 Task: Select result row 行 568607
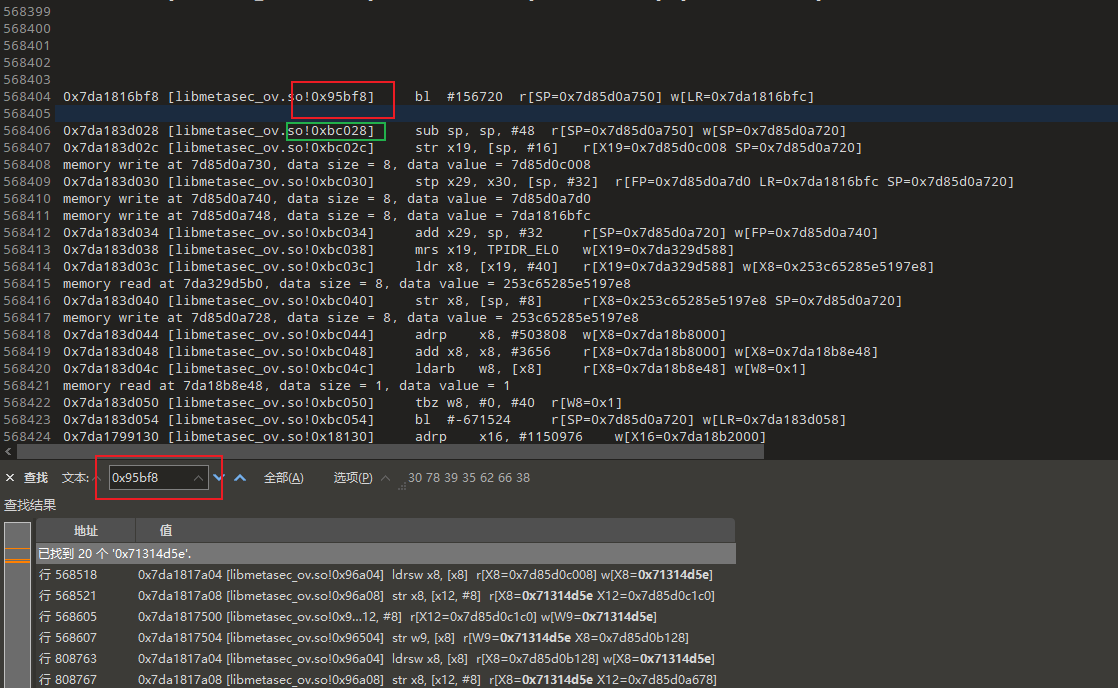click(386, 637)
